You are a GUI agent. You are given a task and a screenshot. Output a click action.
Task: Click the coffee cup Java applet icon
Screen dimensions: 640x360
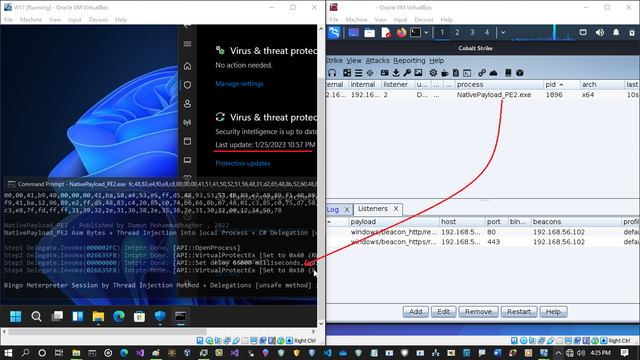(444, 73)
